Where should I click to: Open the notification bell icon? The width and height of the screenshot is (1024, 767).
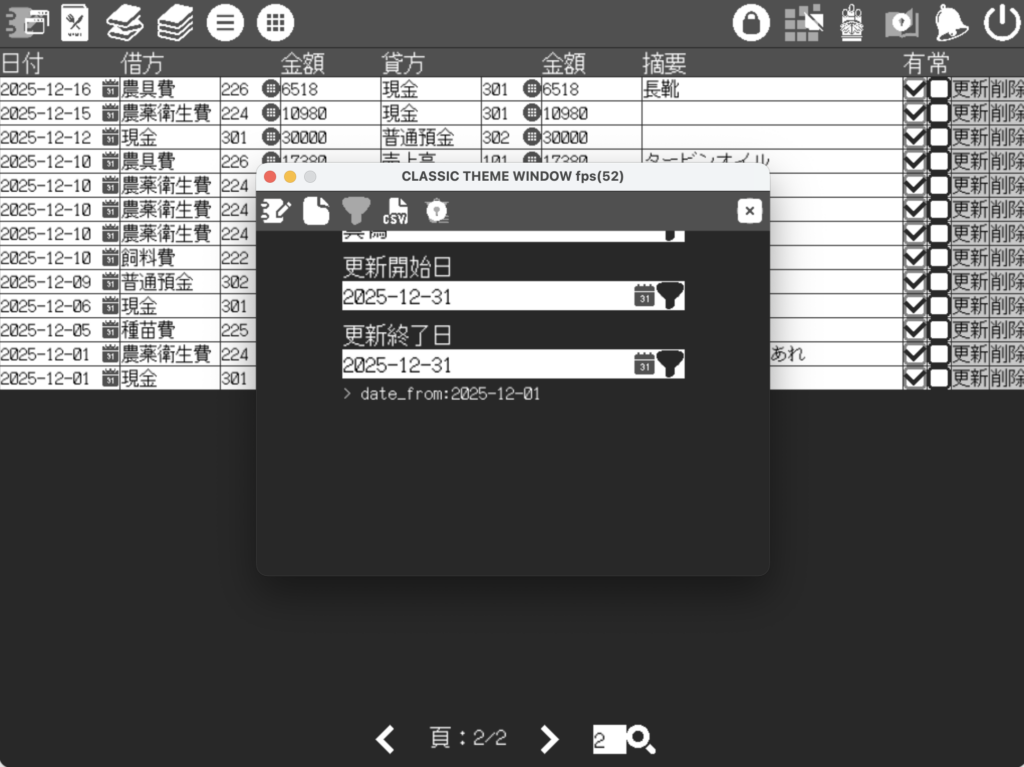950,22
